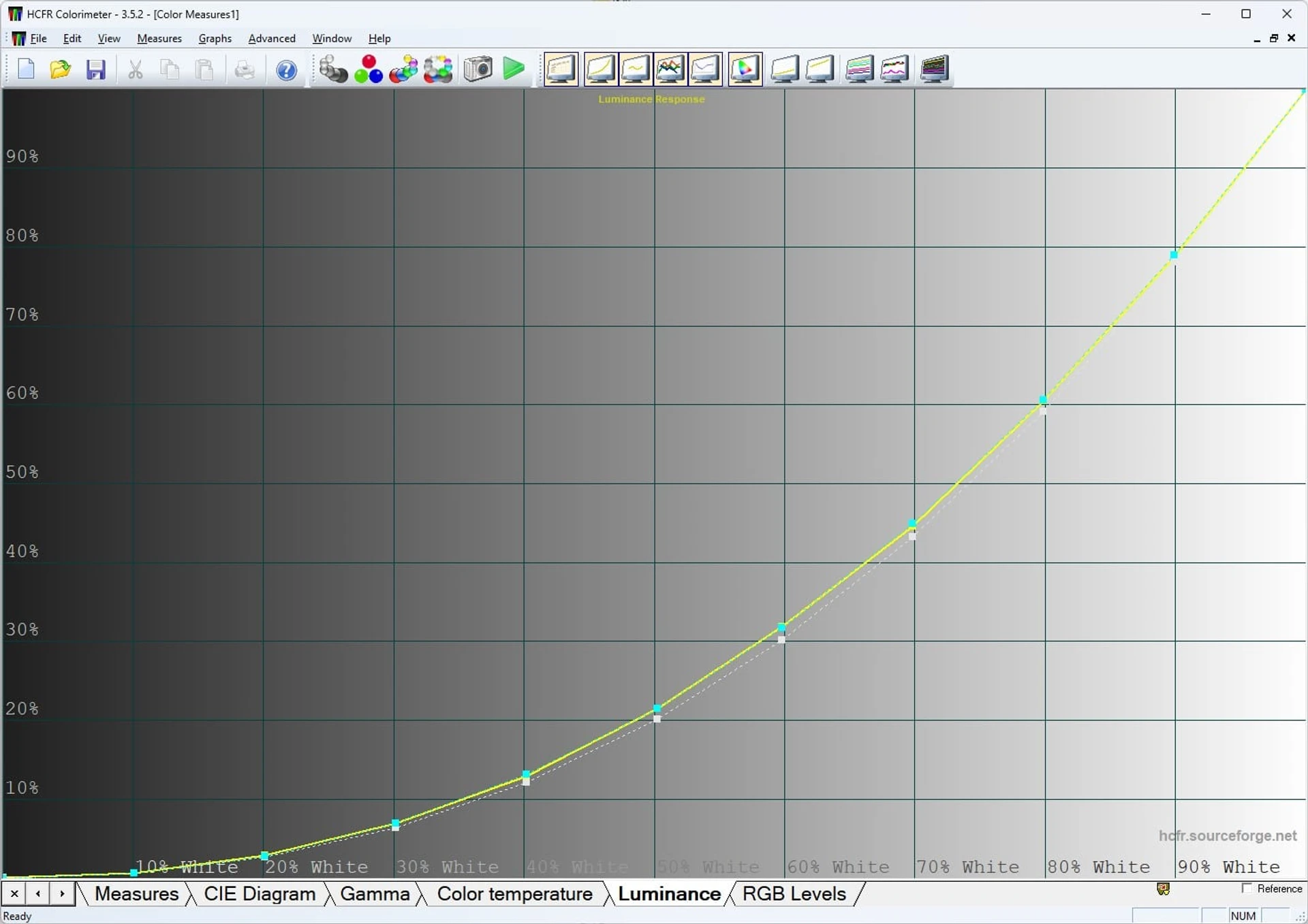Click the Luminance Response graph title

pyautogui.click(x=651, y=99)
